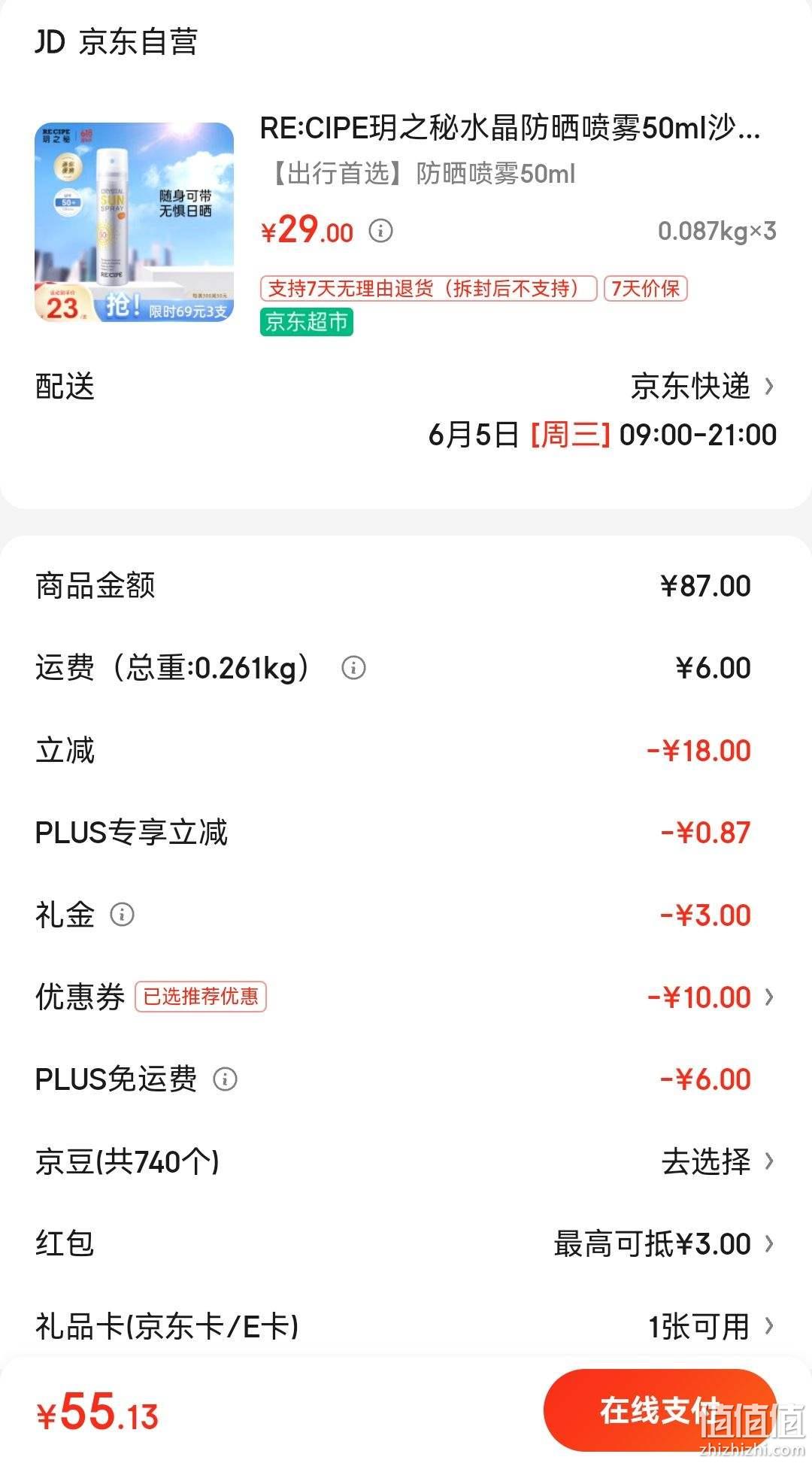Viewport: 812px width, 1463px height.
Task: Tap delivery time 6月5日 09:00-21:00
Action: [x=602, y=435]
